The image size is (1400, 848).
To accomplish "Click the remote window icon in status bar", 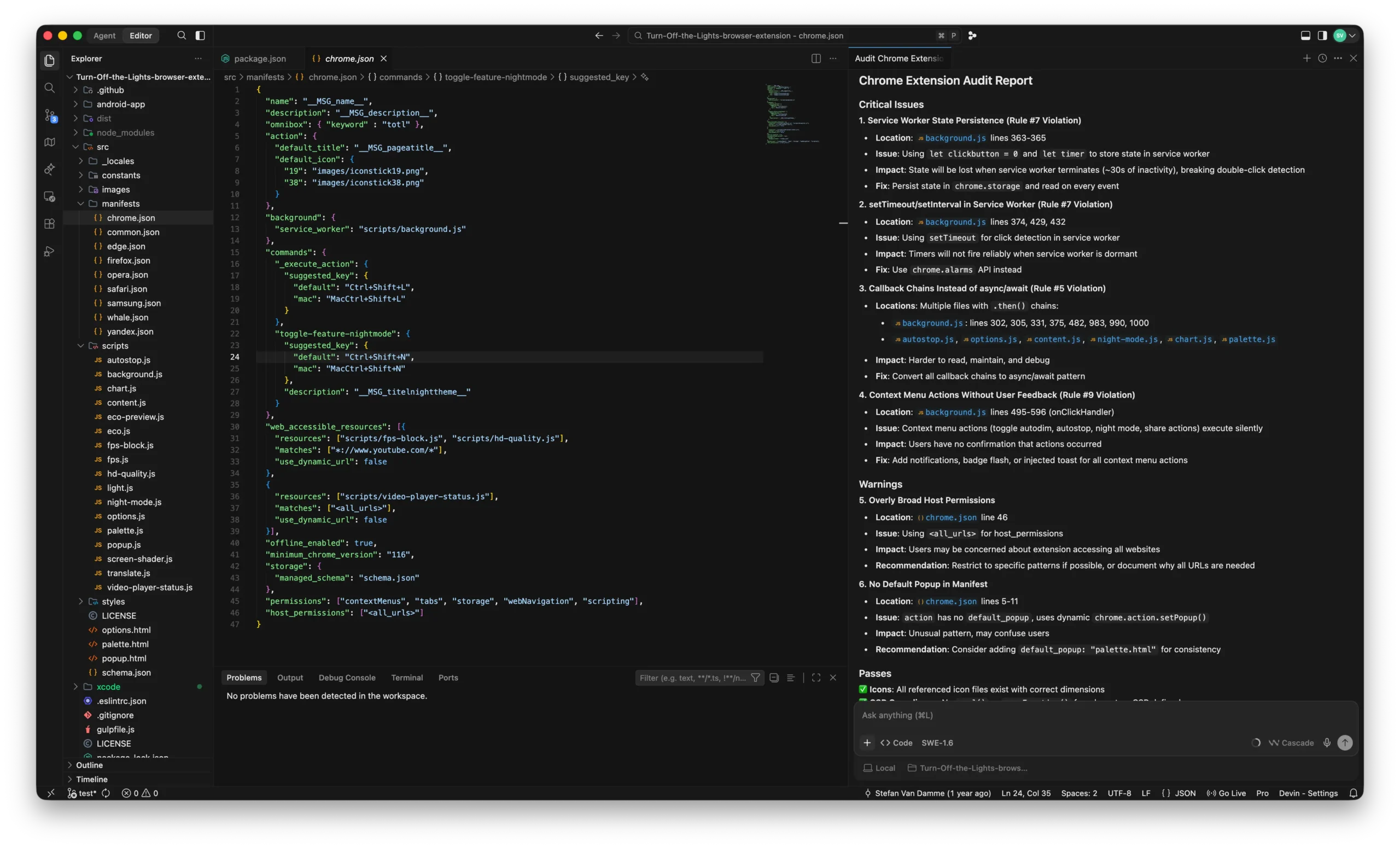I will (x=50, y=793).
